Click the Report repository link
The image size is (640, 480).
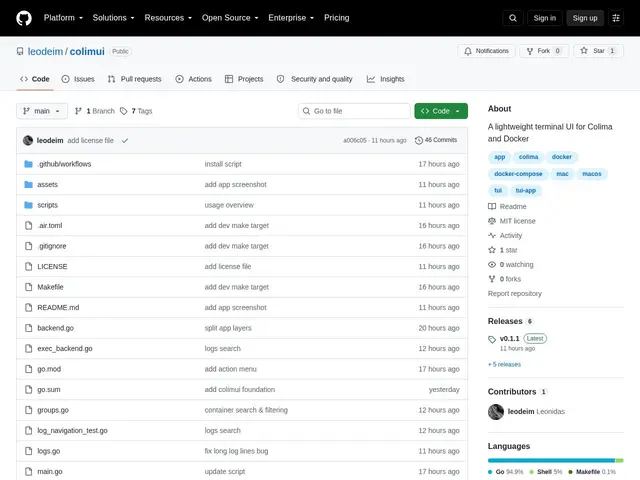[515, 293]
